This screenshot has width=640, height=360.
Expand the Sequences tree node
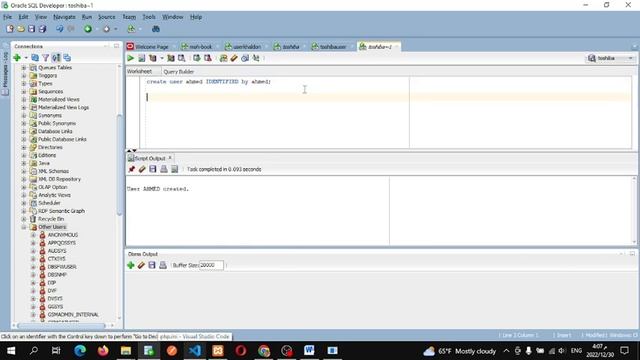(x=24, y=91)
